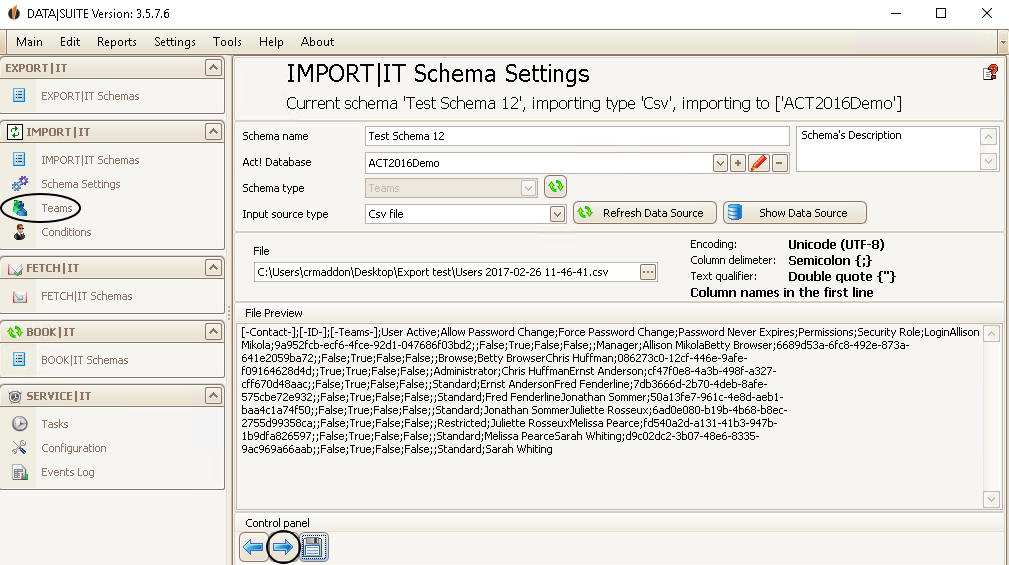Click the Configuration tools icon
1009x565 pixels.
click(x=19, y=447)
